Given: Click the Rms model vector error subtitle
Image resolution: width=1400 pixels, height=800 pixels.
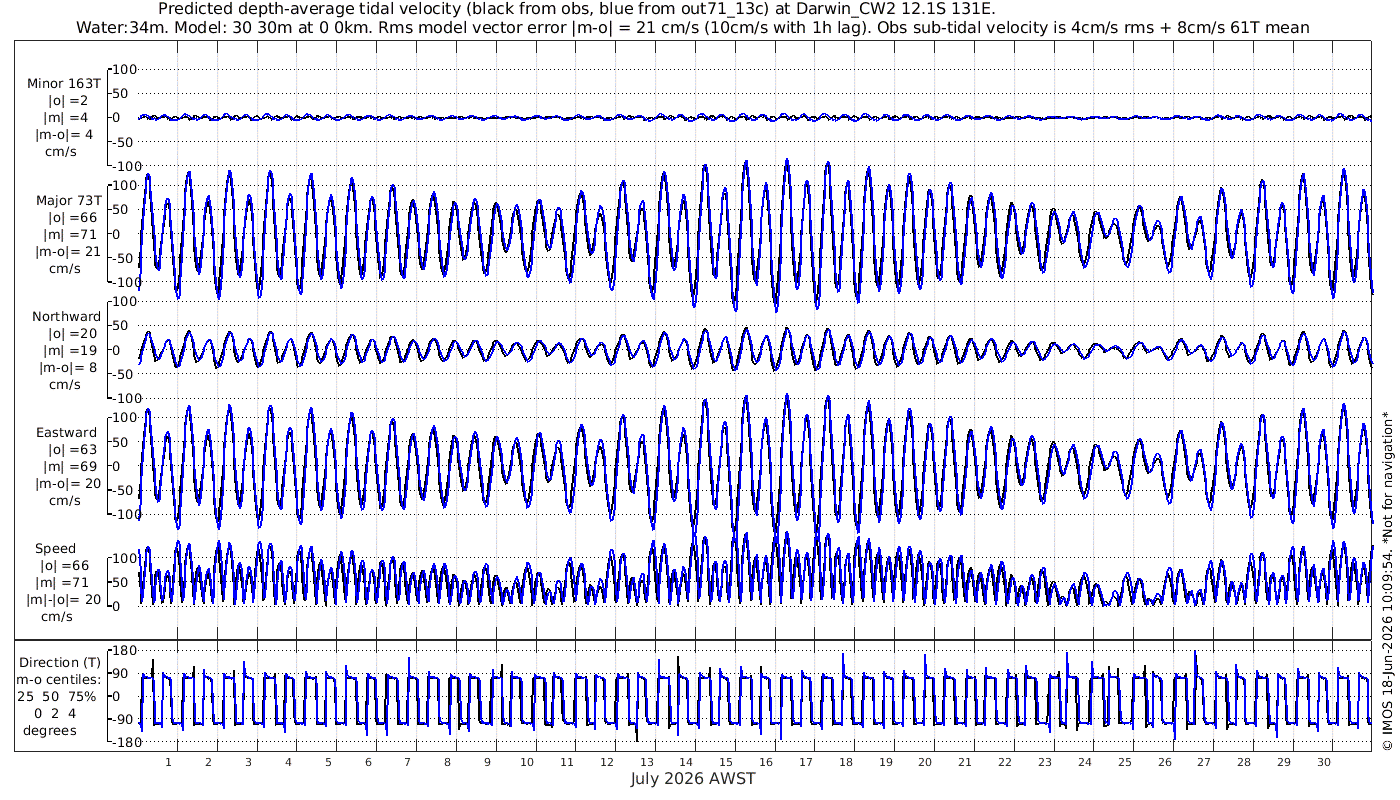Looking at the screenshot, I should [x=693, y=27].
